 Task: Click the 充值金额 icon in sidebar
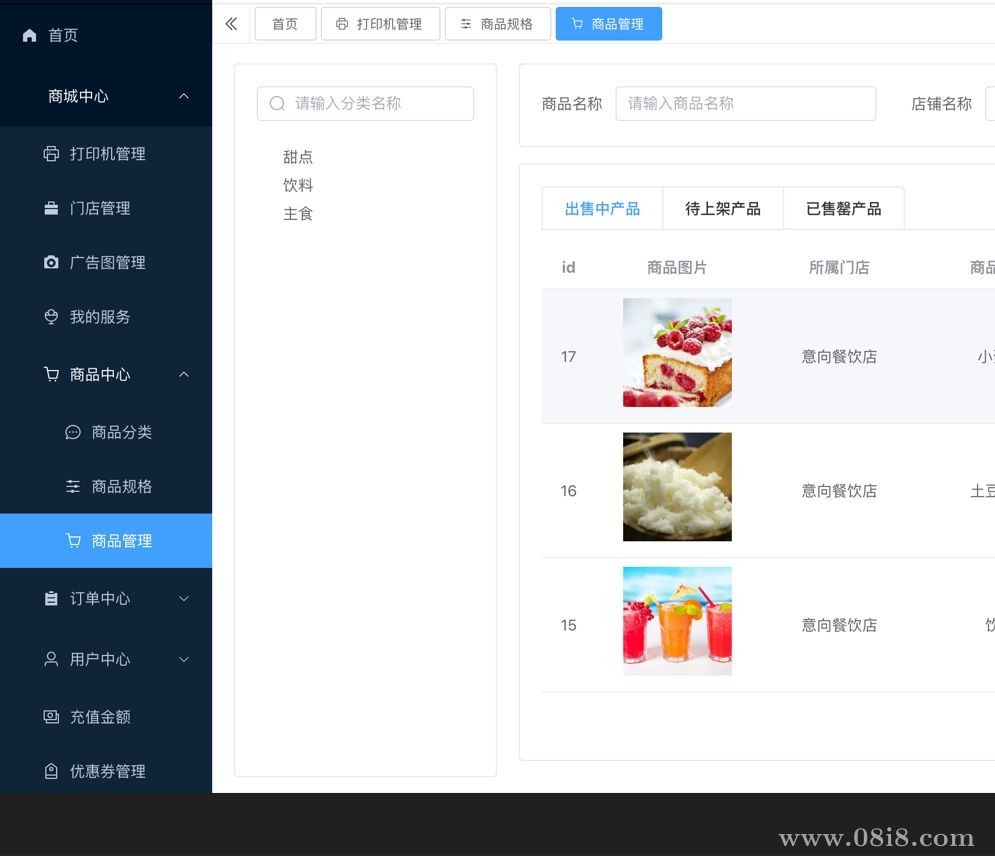(x=51, y=716)
